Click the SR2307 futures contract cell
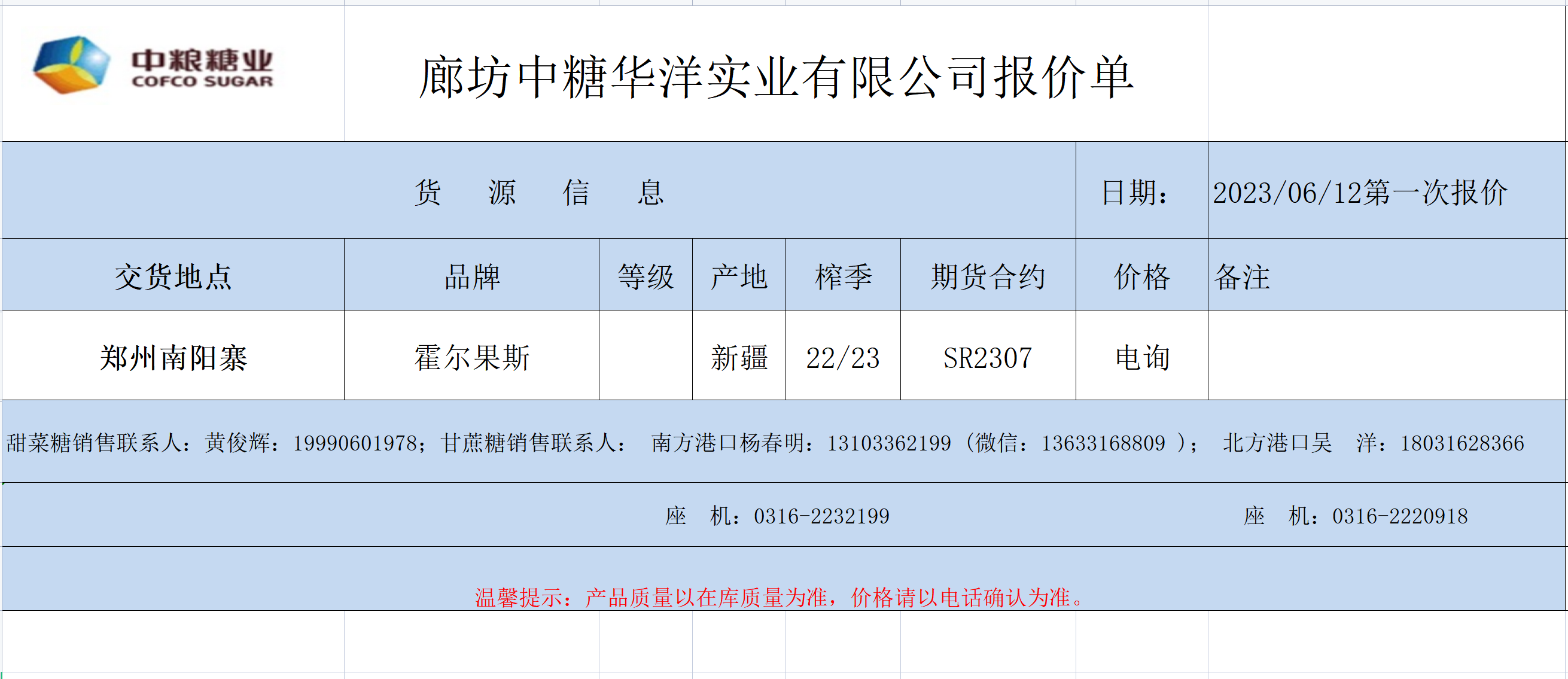Screen dimensions: 1568x679 [987, 358]
